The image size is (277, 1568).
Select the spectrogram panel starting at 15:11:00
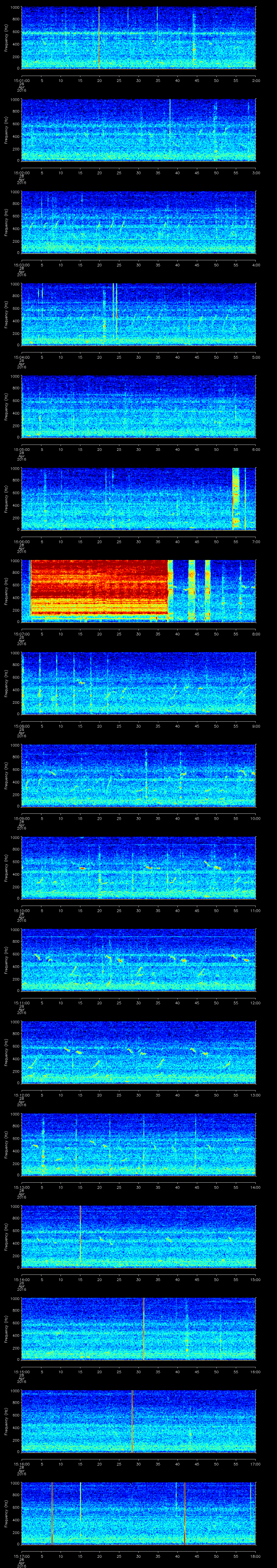pyautogui.click(x=139, y=959)
